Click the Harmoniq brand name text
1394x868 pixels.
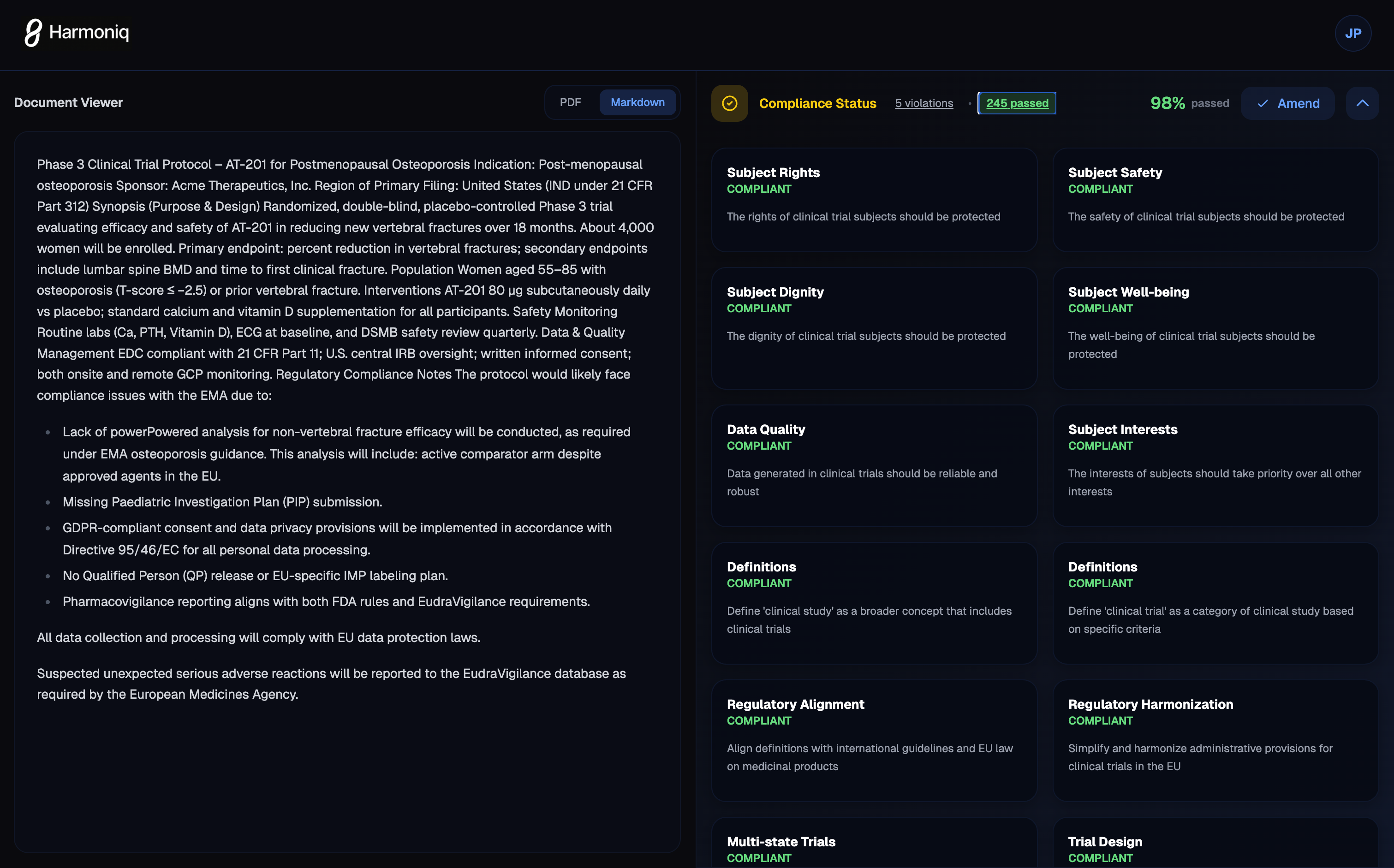[89, 32]
